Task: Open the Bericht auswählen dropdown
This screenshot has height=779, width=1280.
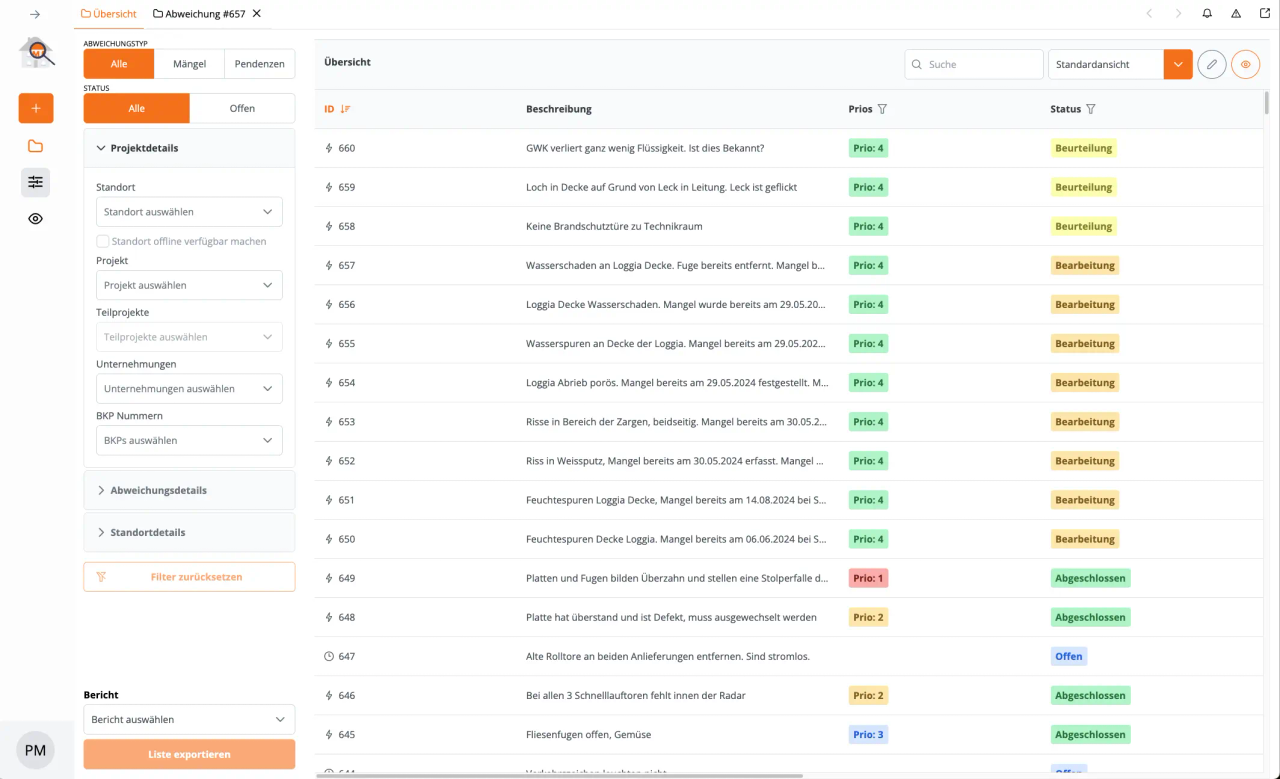Action: pyautogui.click(x=189, y=719)
